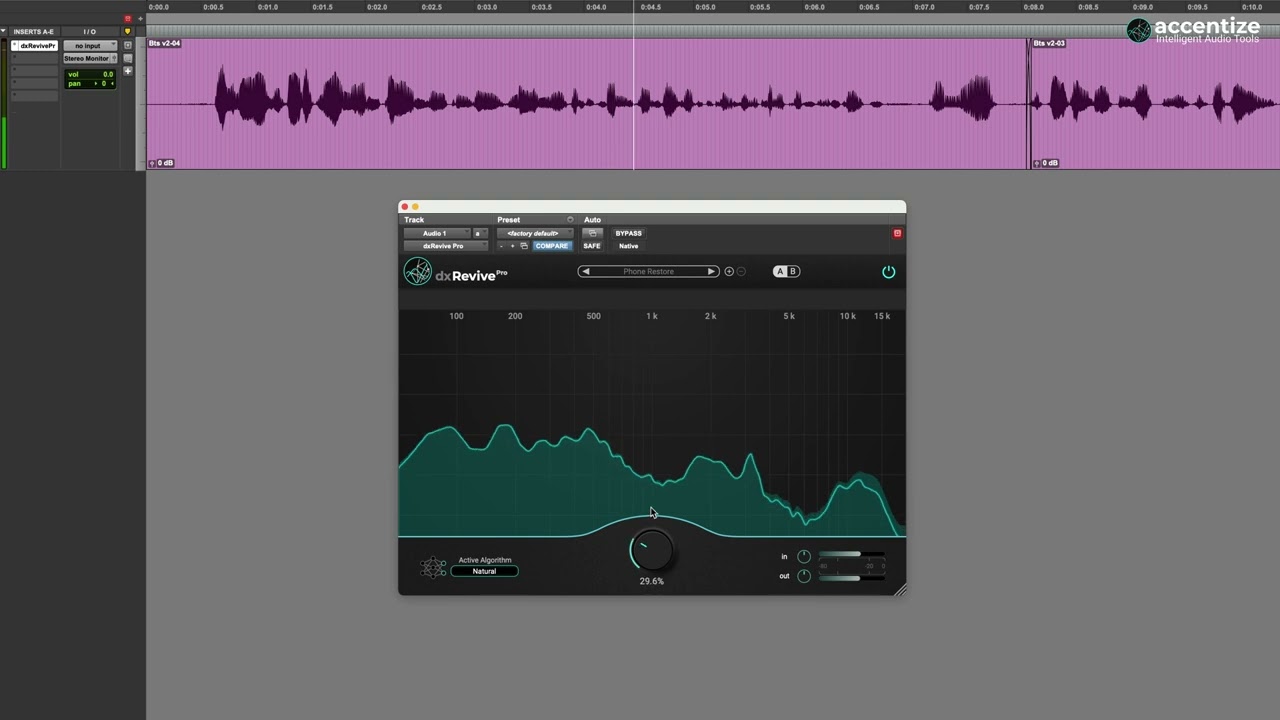1280x720 pixels.
Task: Click the next setting plus button
Action: (513, 246)
